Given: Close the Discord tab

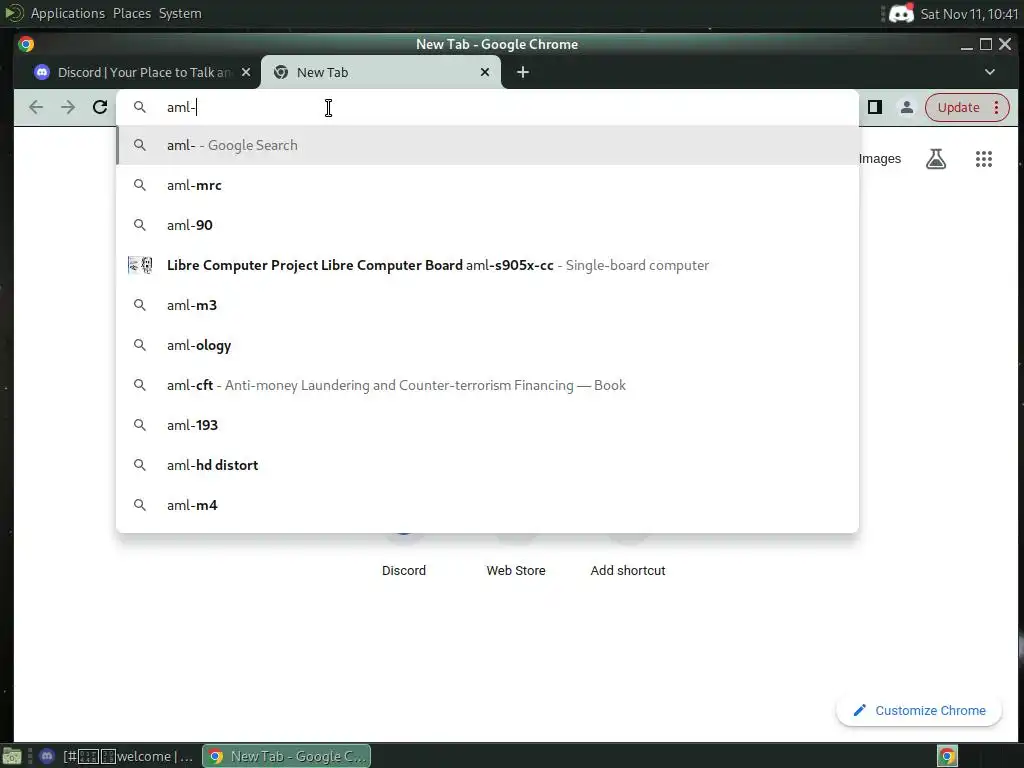Looking at the screenshot, I should pyautogui.click(x=246, y=72).
